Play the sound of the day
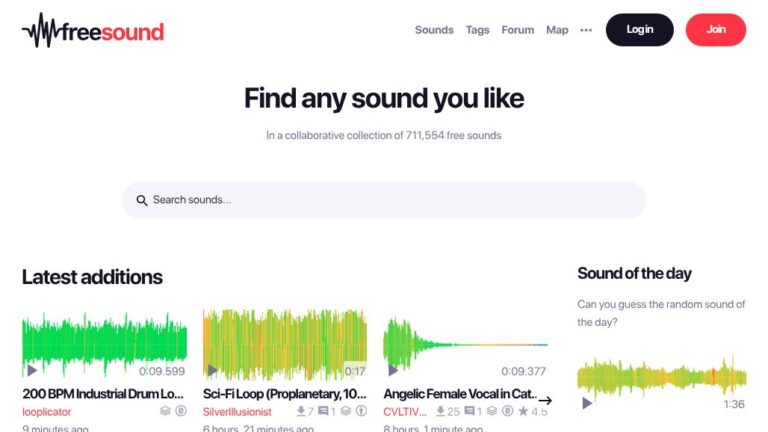Image resolution: width=768 pixels, height=432 pixels. coord(587,403)
